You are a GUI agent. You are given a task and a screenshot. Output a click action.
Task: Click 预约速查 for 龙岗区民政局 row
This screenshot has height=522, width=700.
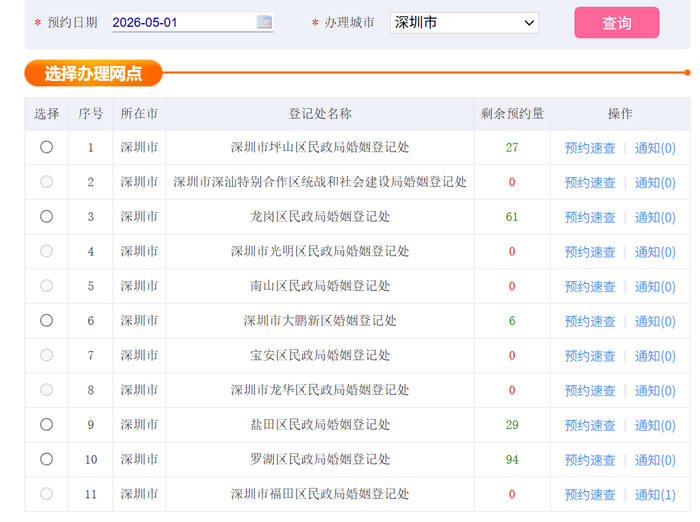(x=590, y=217)
